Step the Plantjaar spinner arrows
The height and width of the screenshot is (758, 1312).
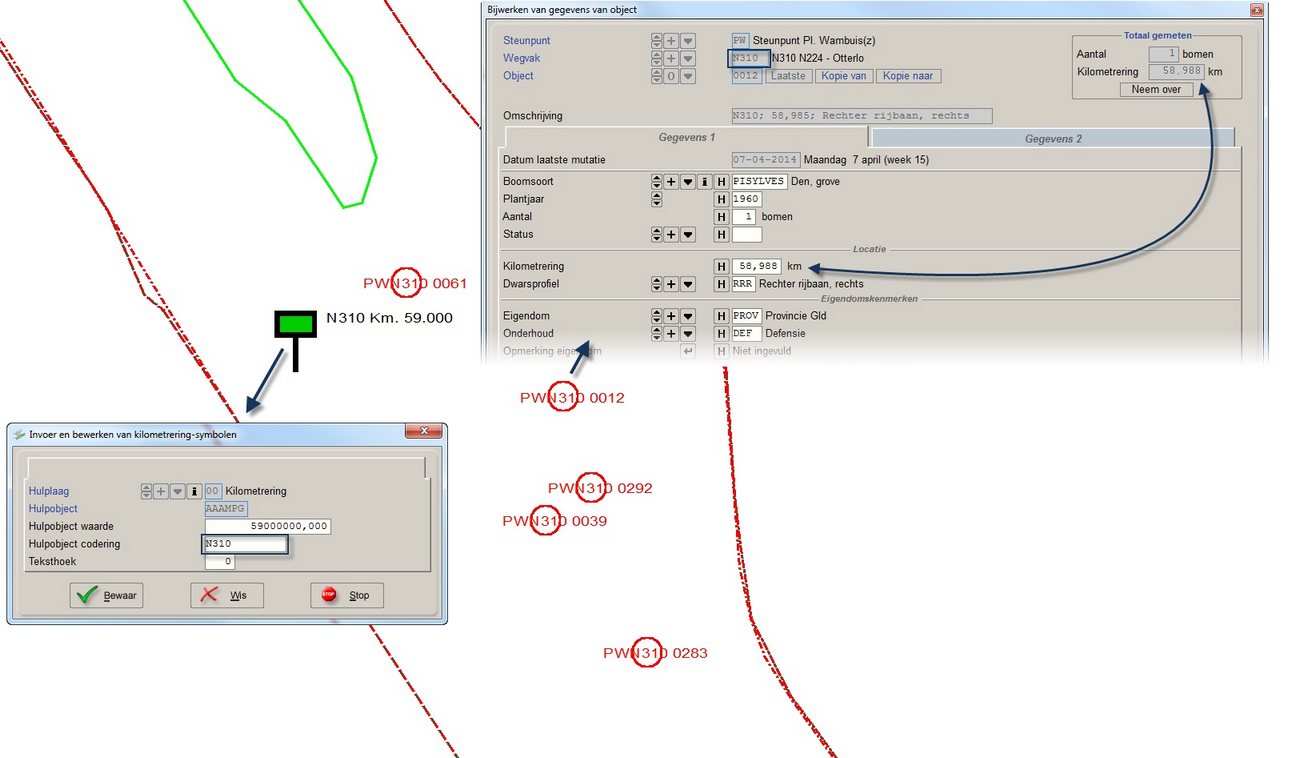(656, 199)
